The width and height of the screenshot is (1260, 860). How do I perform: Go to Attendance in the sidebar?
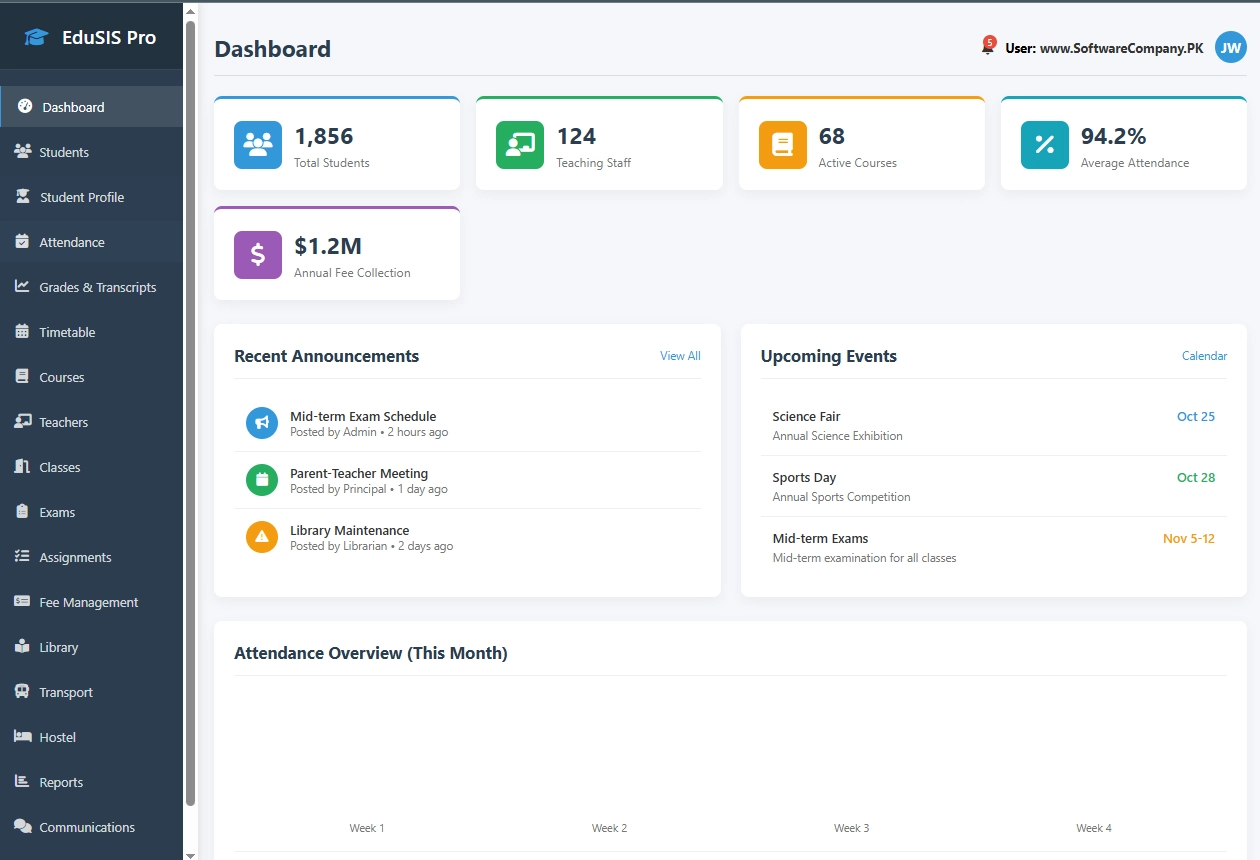point(71,242)
